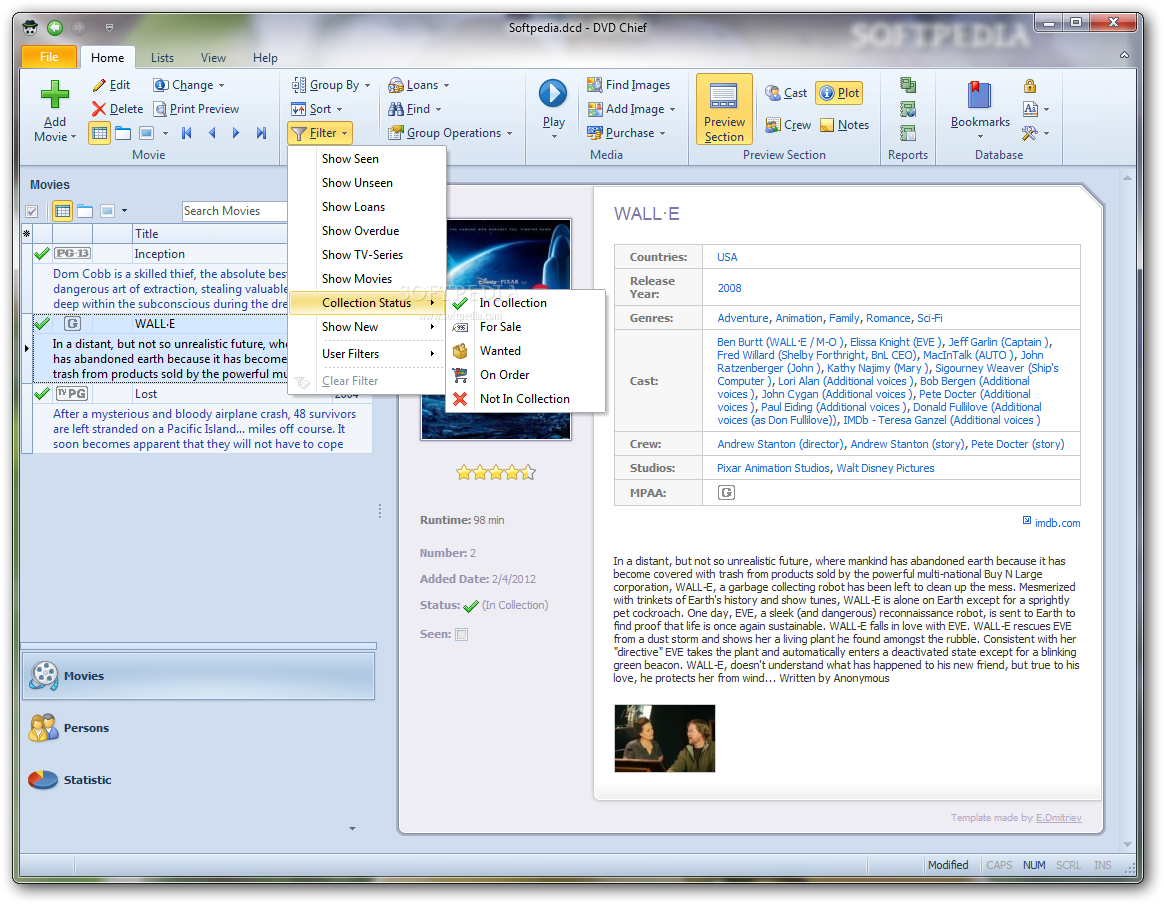Click the Pixar Animation Studios link

pyautogui.click(x=773, y=468)
